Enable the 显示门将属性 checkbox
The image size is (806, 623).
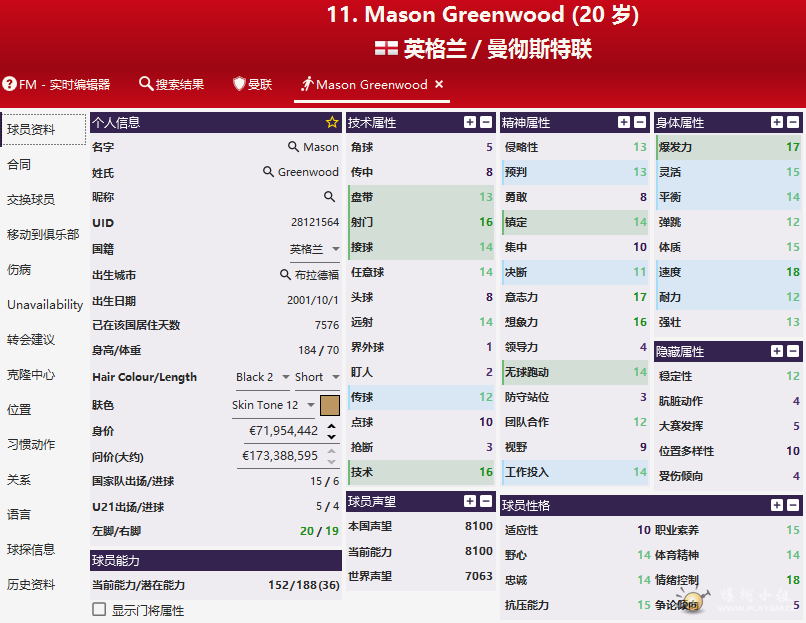[x=99, y=609]
